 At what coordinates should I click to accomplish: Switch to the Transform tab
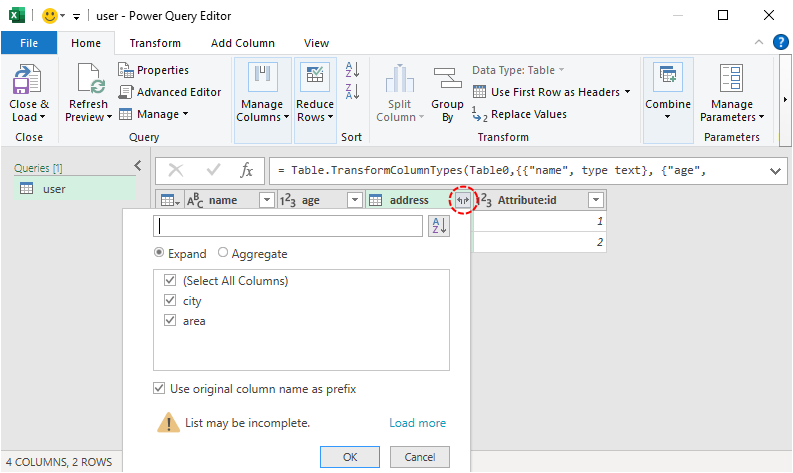(155, 43)
